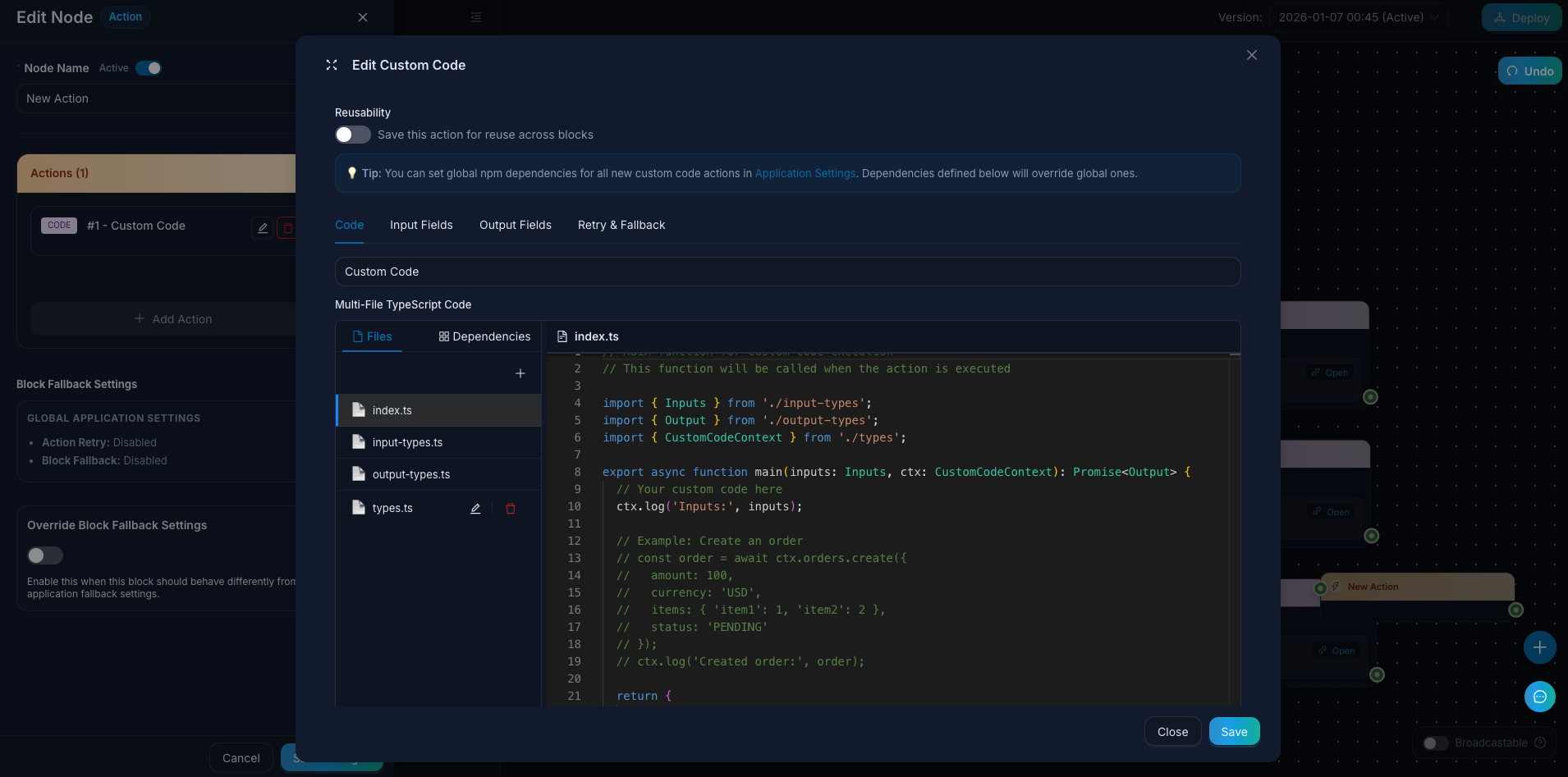Open the Application Settings link
Screen dimensions: 1568x777
pos(805,173)
